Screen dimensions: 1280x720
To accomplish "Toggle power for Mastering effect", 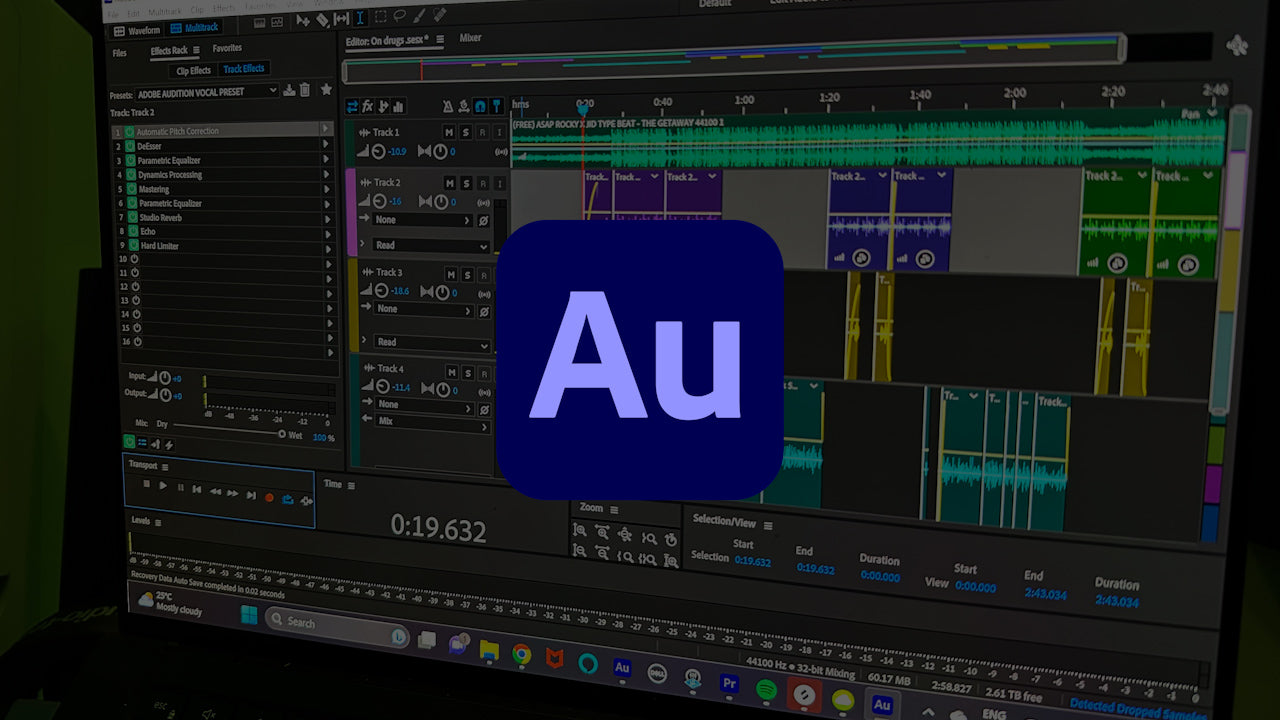I will pyautogui.click(x=132, y=189).
